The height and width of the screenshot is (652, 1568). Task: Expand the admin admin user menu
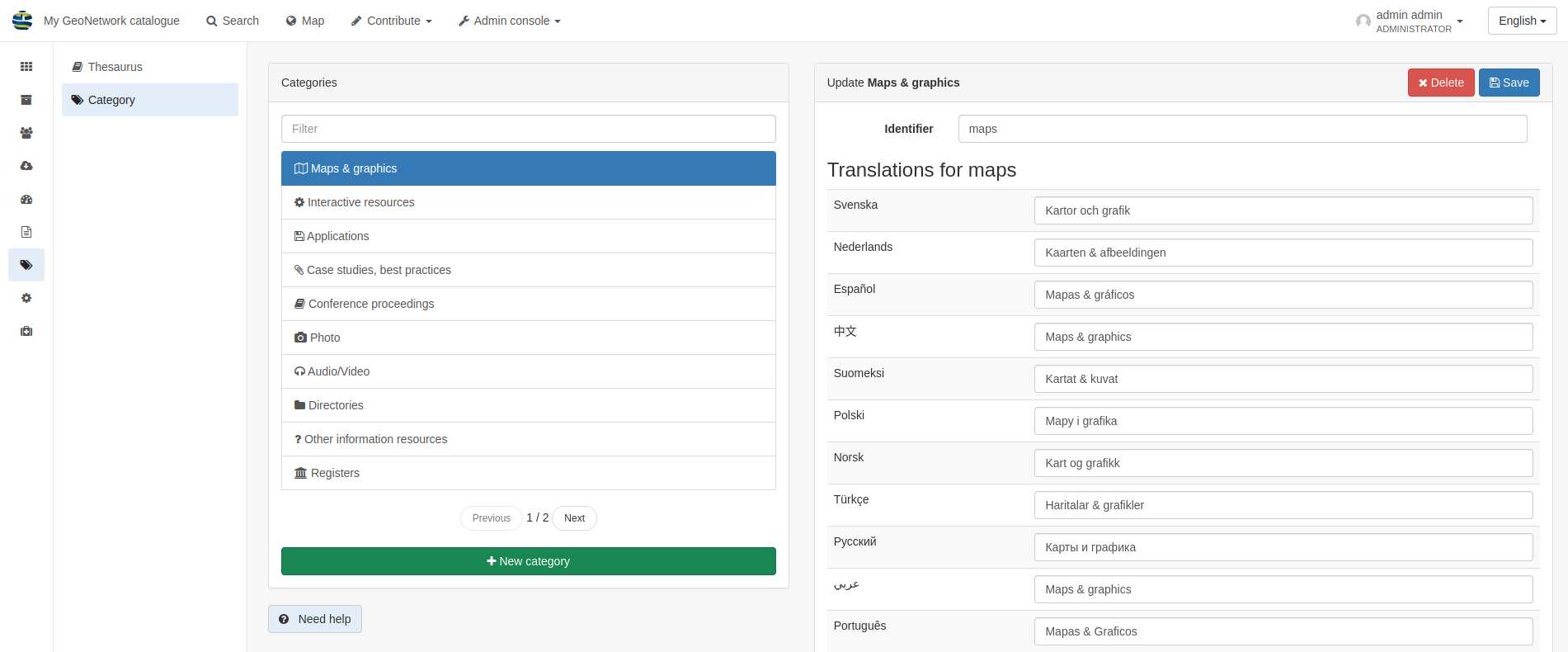(x=1410, y=21)
